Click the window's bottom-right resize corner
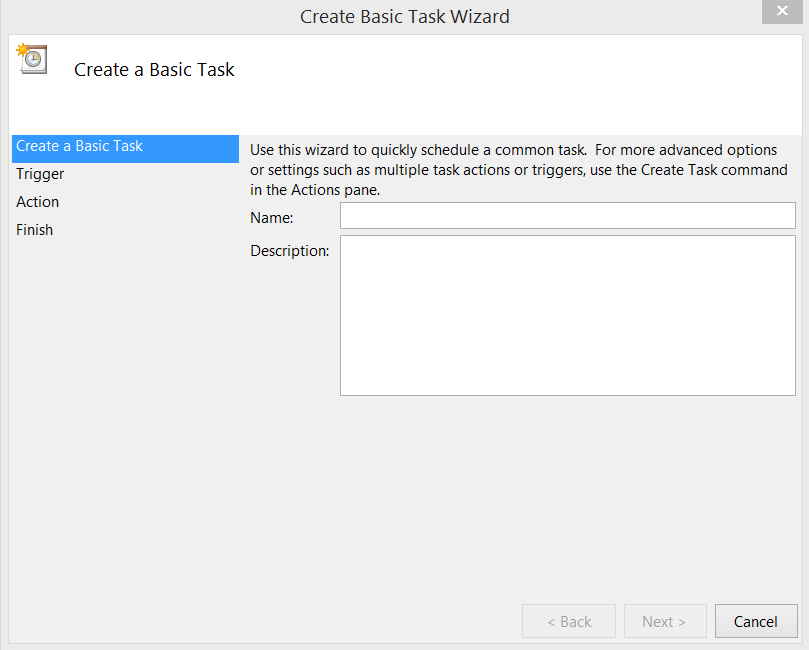 pyautogui.click(x=802, y=643)
